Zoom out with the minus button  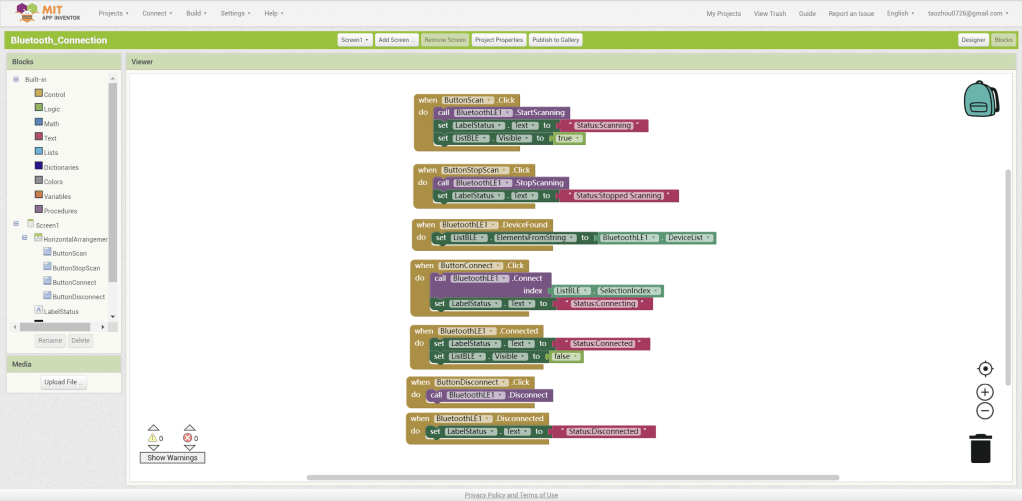pos(985,411)
